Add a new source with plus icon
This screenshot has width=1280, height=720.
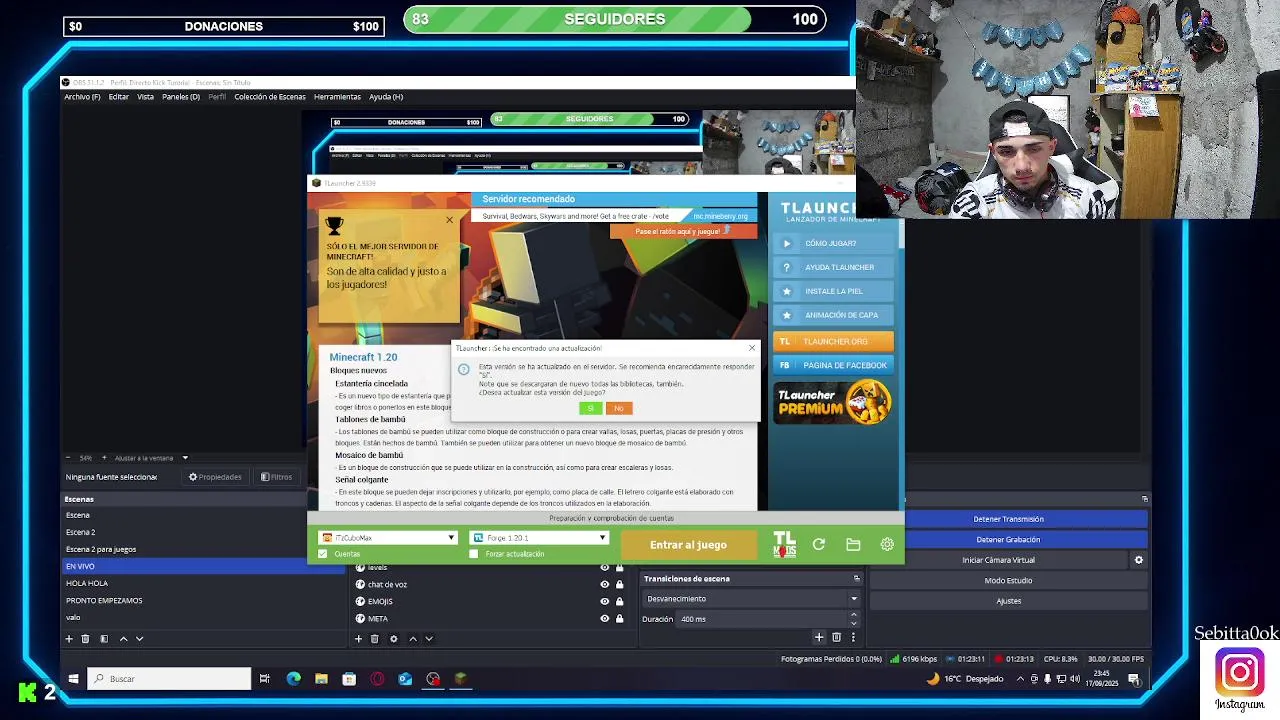pyautogui.click(x=358, y=639)
